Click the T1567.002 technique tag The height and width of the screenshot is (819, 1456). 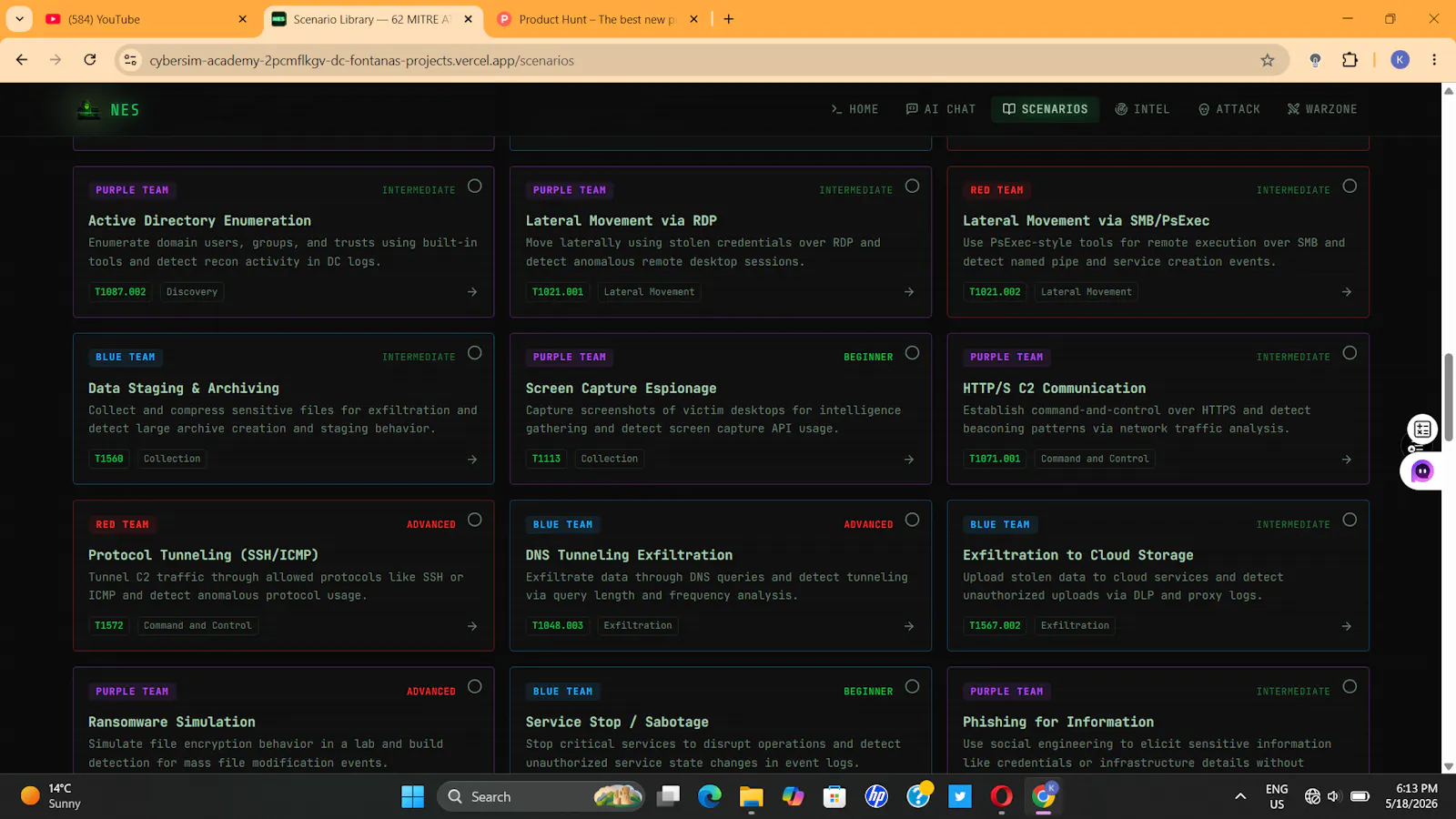(995, 626)
